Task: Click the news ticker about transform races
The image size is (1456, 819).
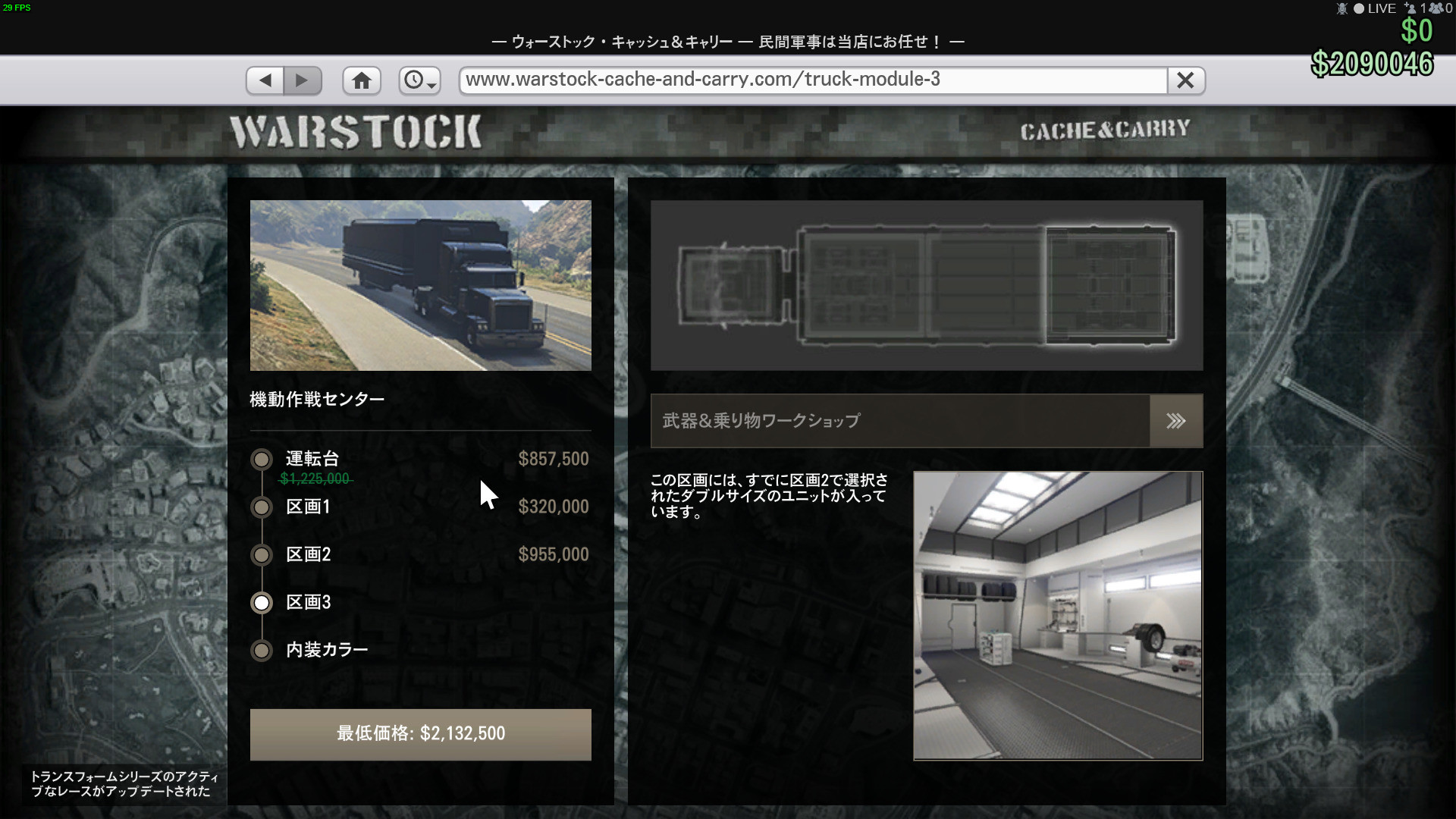Action: (124, 784)
